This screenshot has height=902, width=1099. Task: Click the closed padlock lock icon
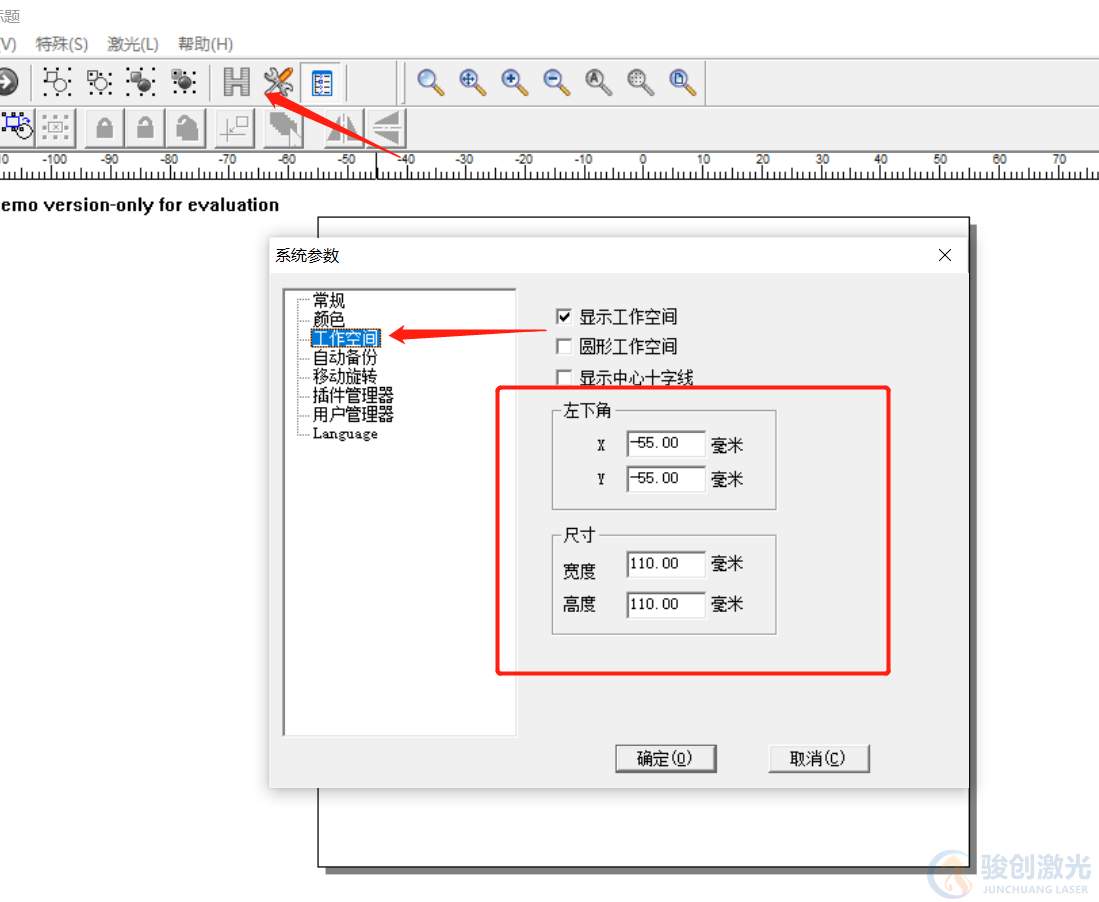tap(104, 128)
